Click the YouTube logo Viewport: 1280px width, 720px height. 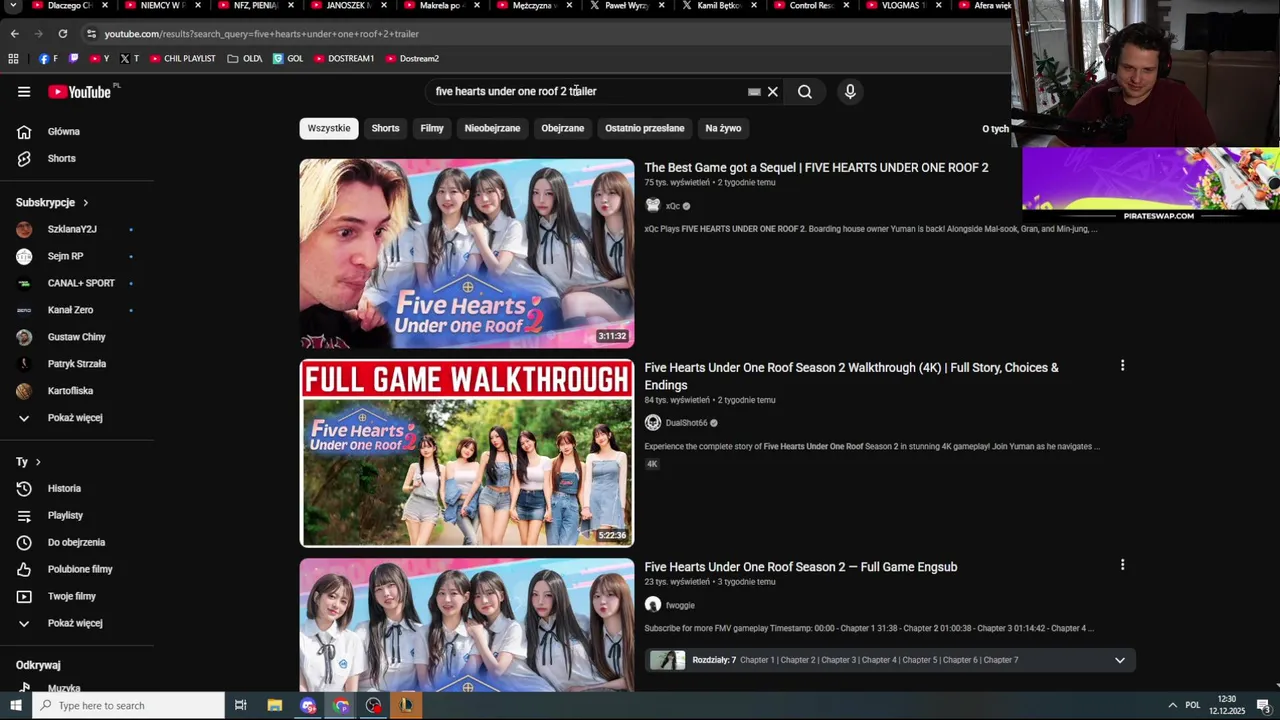tap(79, 92)
